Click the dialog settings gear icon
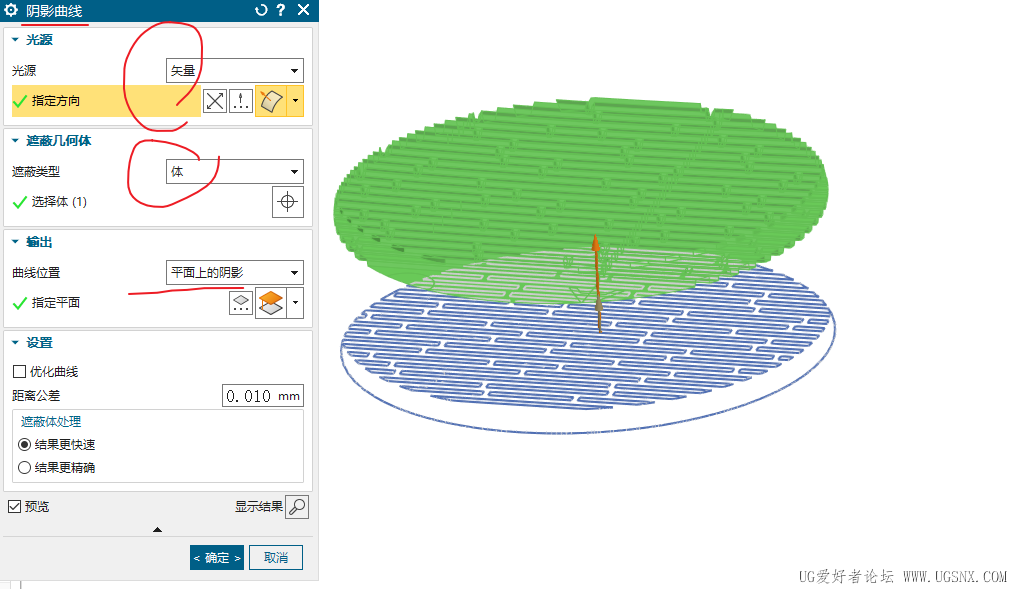This screenshot has width=1012, height=589. pos(11,10)
